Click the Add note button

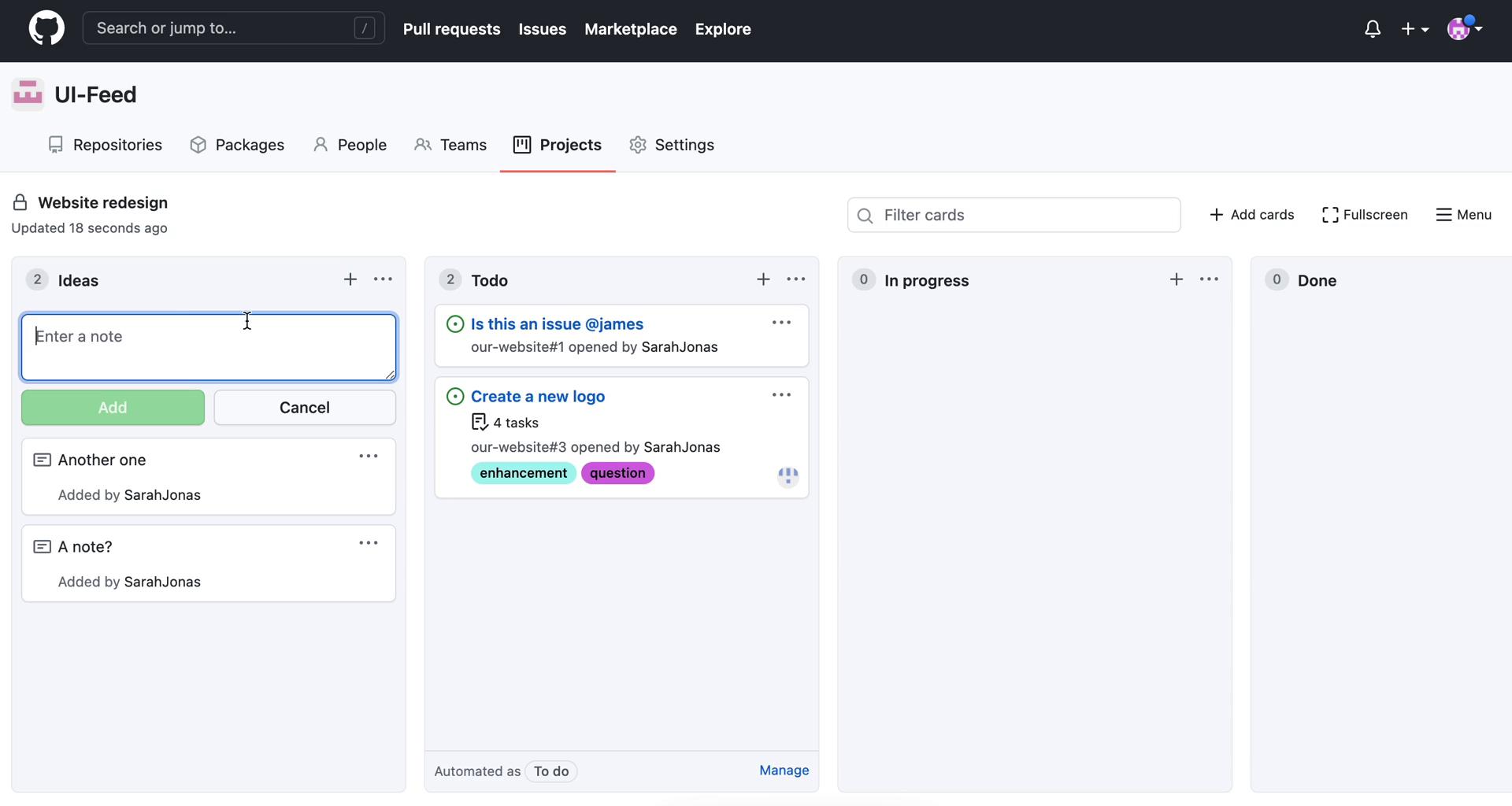[113, 408]
